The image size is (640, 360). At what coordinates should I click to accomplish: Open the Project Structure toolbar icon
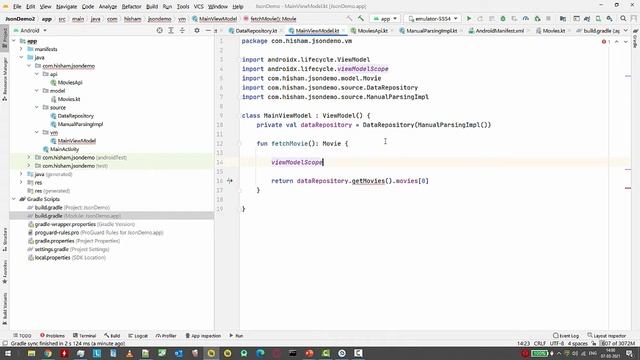click(x=563, y=19)
